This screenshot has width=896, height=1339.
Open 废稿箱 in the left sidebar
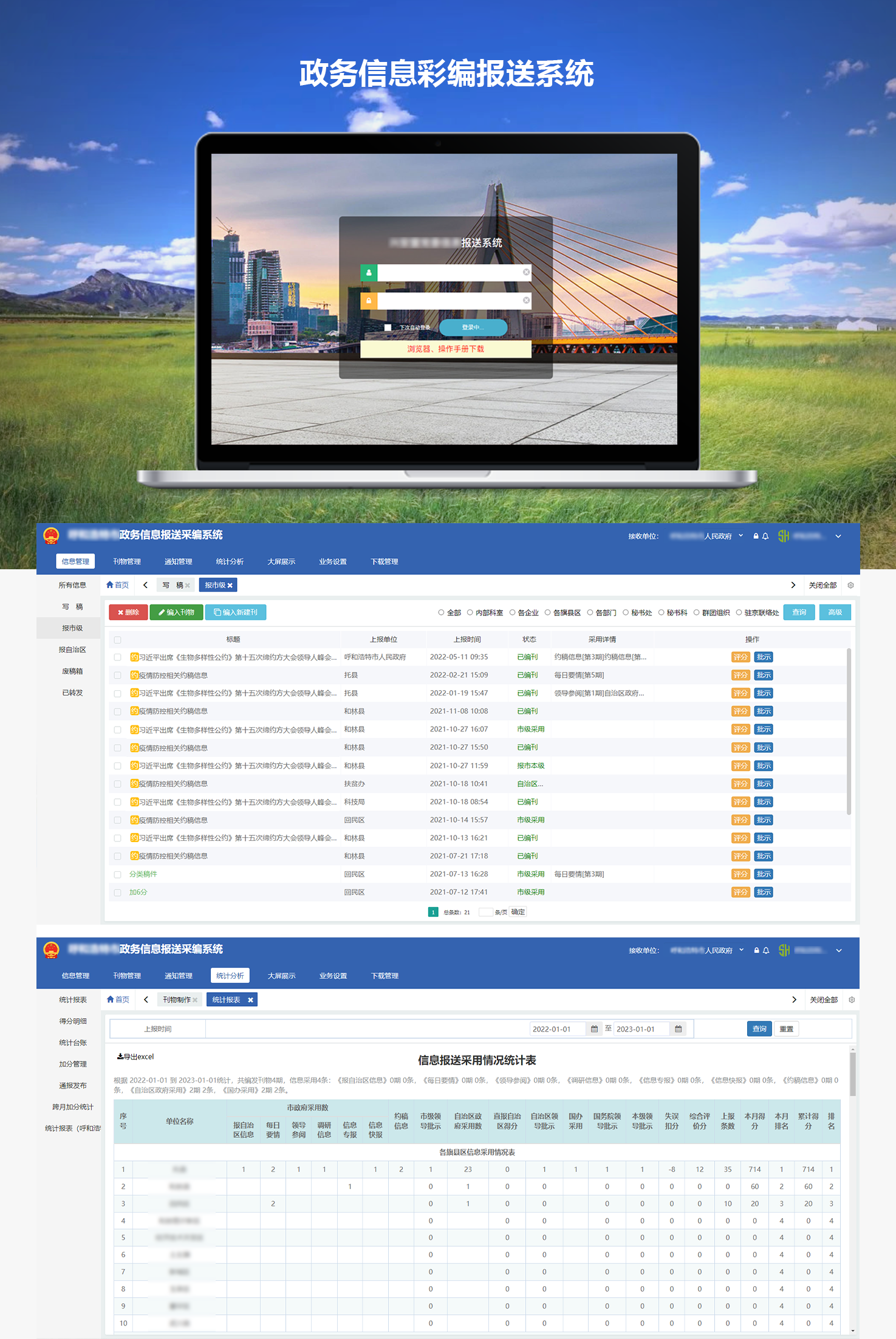coord(72,671)
